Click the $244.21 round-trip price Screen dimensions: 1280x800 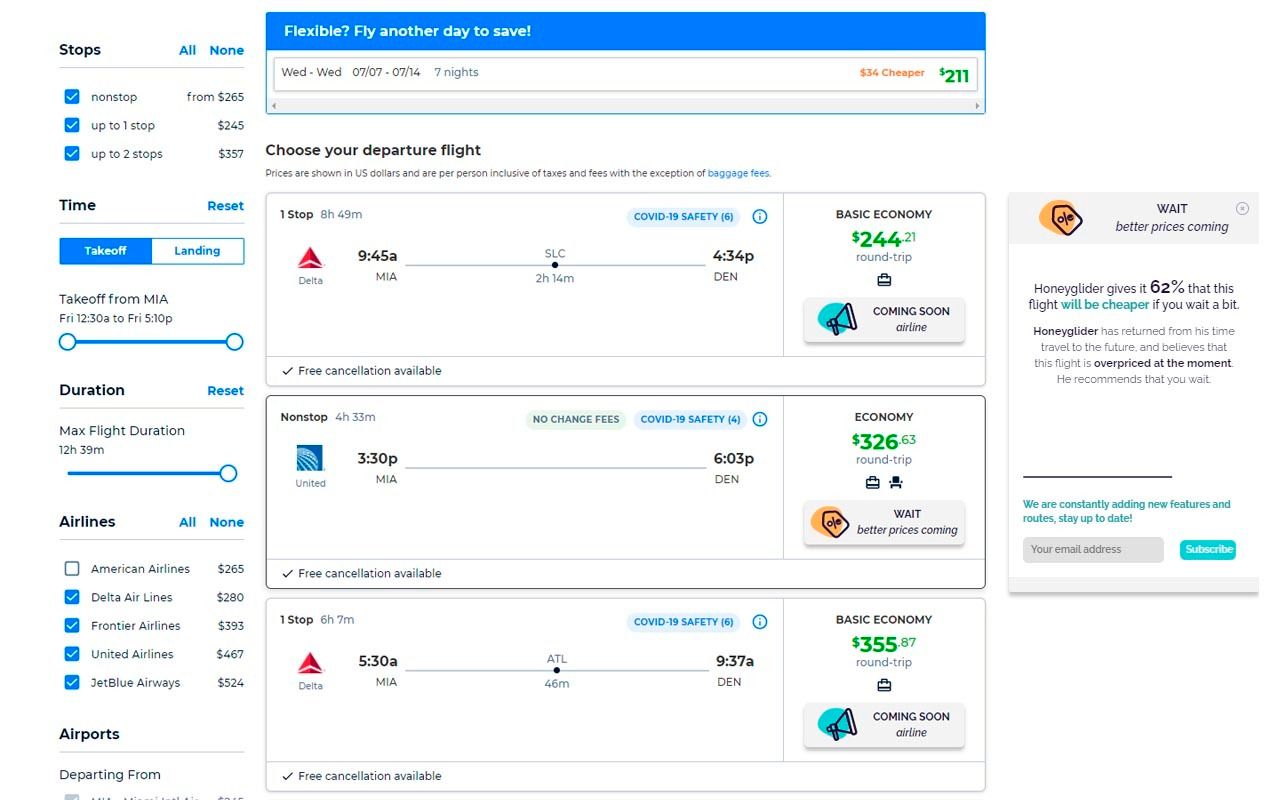[x=884, y=238]
